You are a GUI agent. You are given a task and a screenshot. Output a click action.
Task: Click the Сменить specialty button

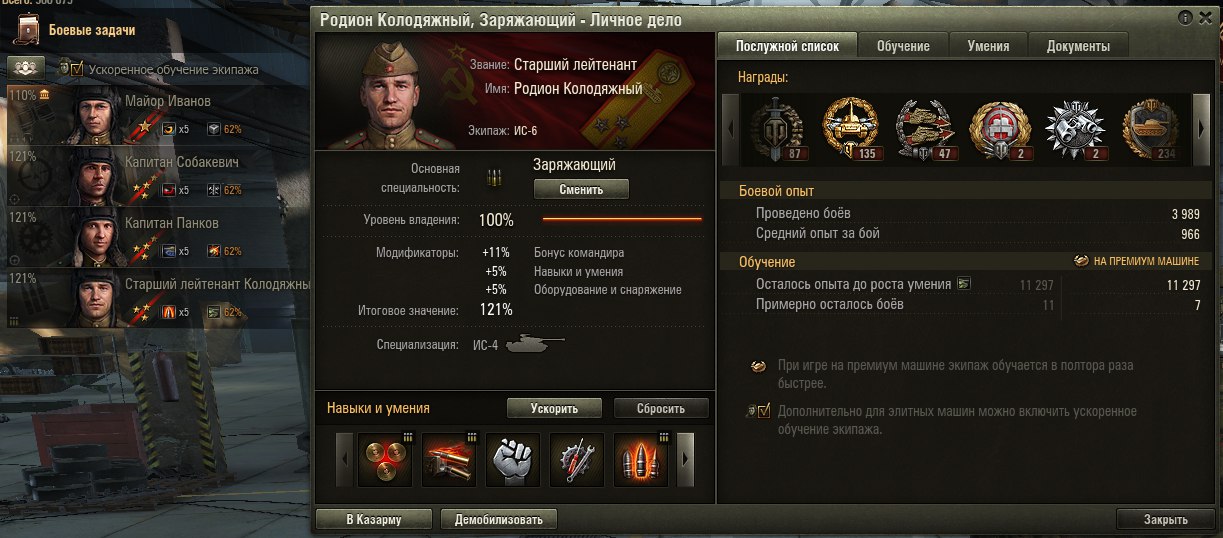[x=581, y=189]
